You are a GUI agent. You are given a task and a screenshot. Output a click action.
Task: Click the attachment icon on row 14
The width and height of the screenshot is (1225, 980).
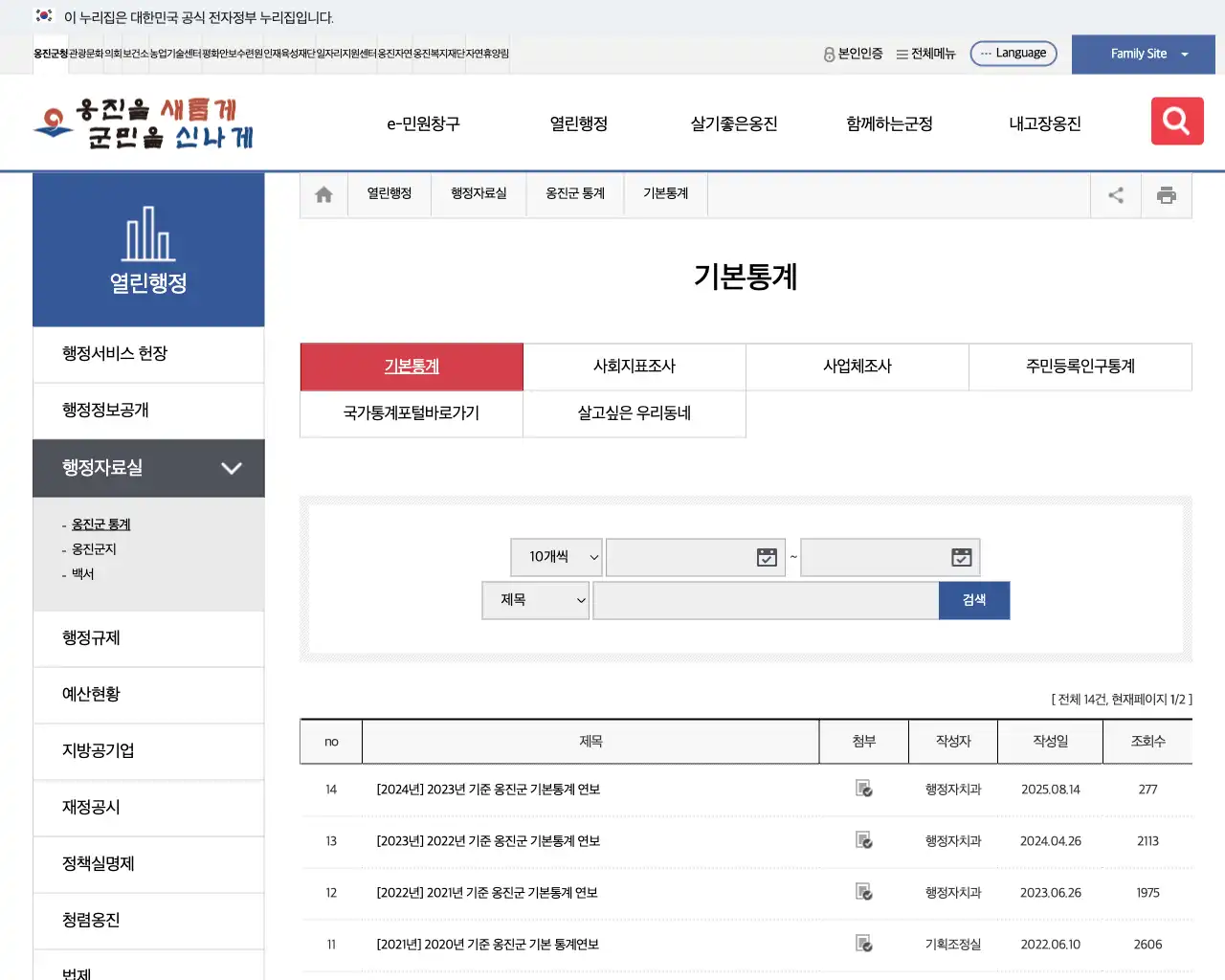[x=863, y=789]
